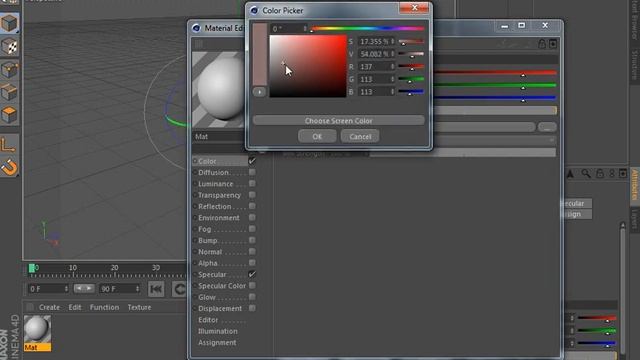The height and width of the screenshot is (360, 640).
Task: Enable the Alpha channel checkbox
Action: (x=252, y=263)
